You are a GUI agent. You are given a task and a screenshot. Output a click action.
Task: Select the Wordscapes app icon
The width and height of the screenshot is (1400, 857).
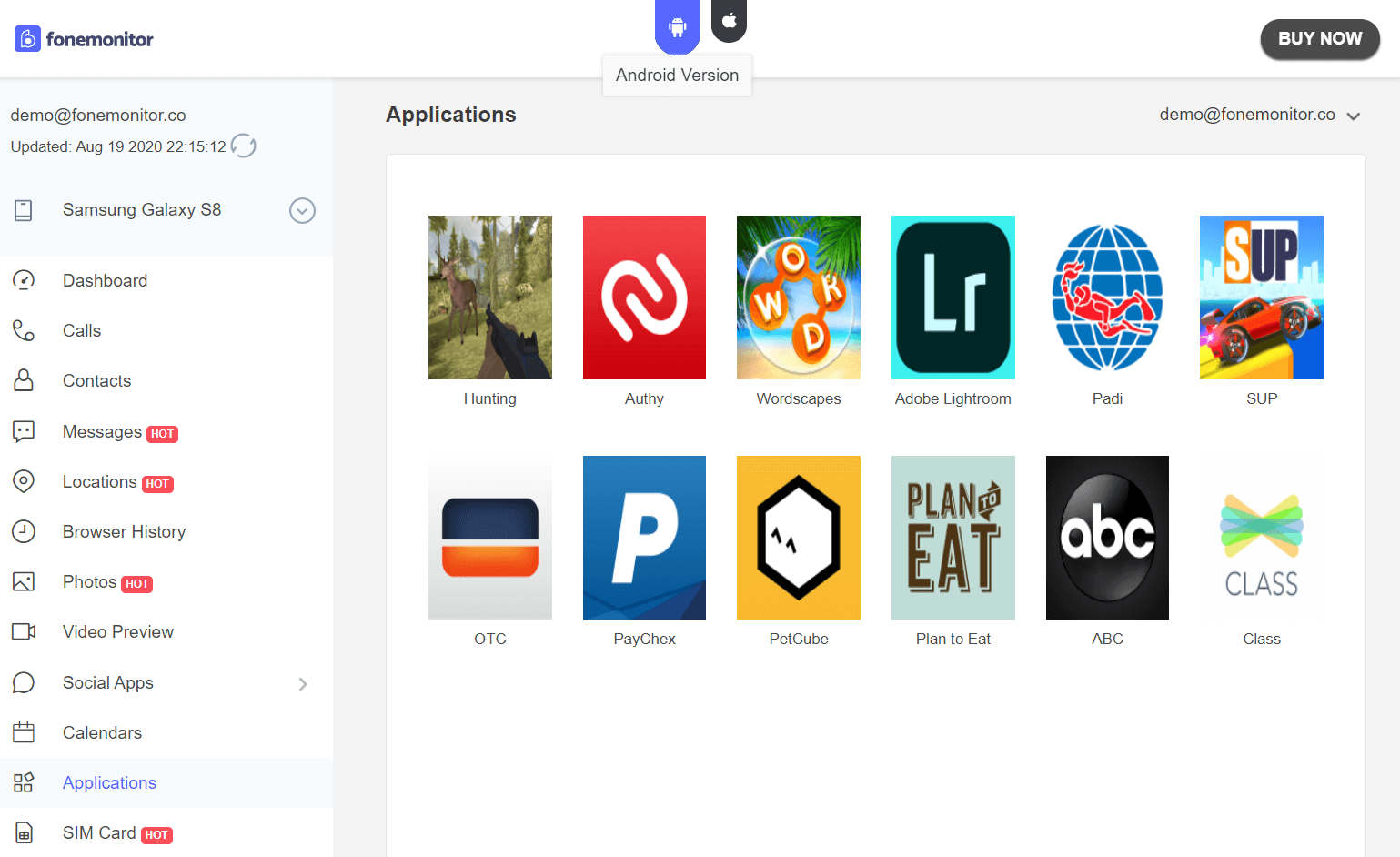799,297
